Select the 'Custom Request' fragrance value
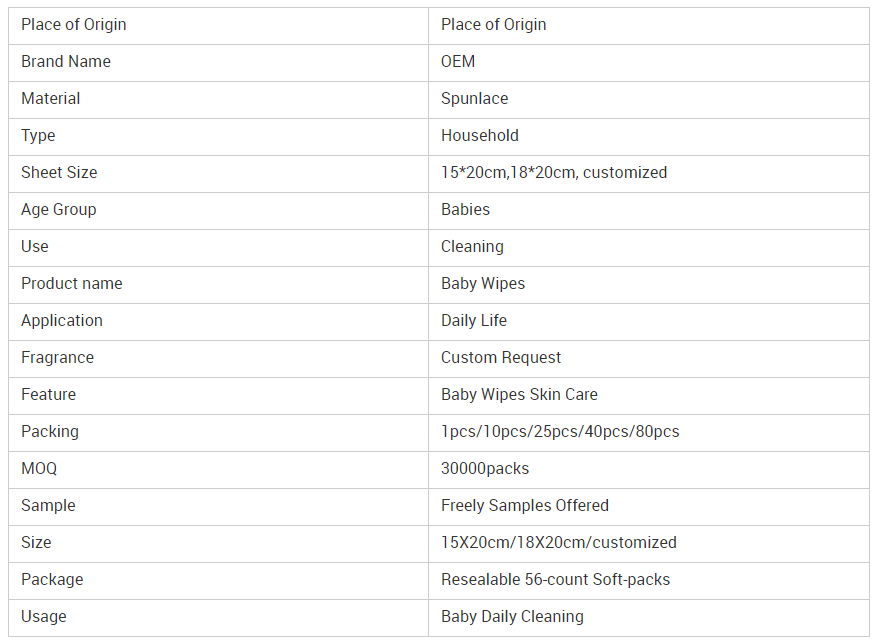 (501, 358)
